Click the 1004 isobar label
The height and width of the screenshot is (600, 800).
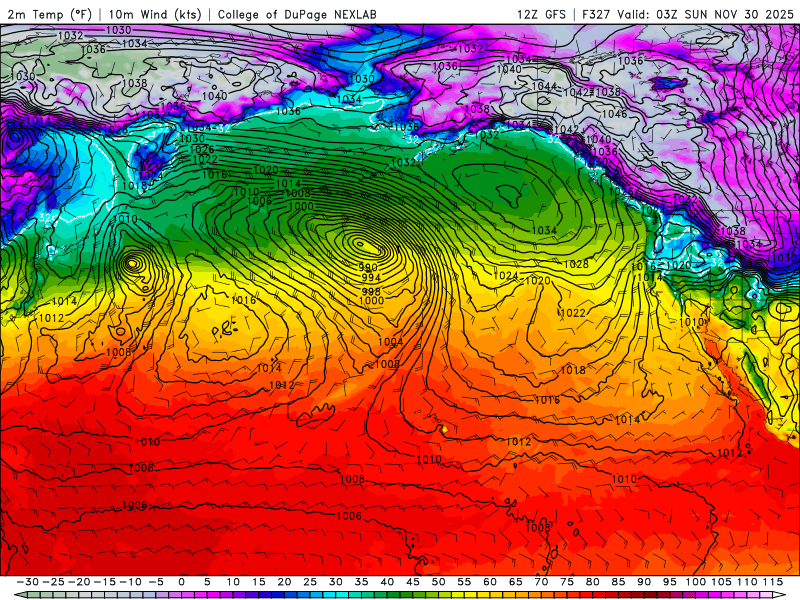[390, 341]
